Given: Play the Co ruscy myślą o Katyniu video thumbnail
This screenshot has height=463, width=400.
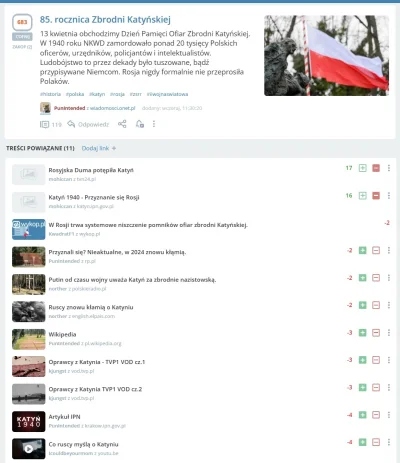Looking at the screenshot, I should click(x=29, y=449).
